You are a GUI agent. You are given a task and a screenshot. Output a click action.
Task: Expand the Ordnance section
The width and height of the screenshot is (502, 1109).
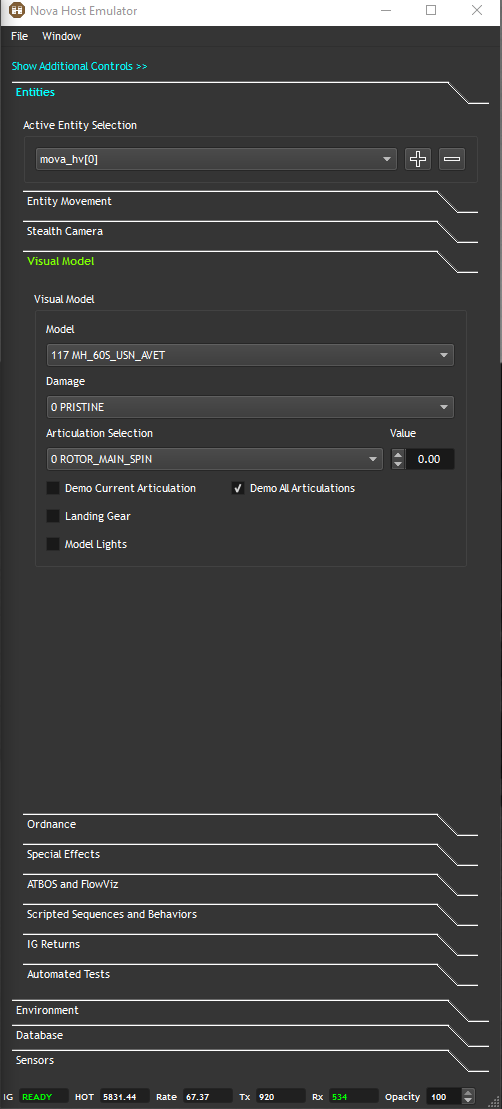coord(250,825)
